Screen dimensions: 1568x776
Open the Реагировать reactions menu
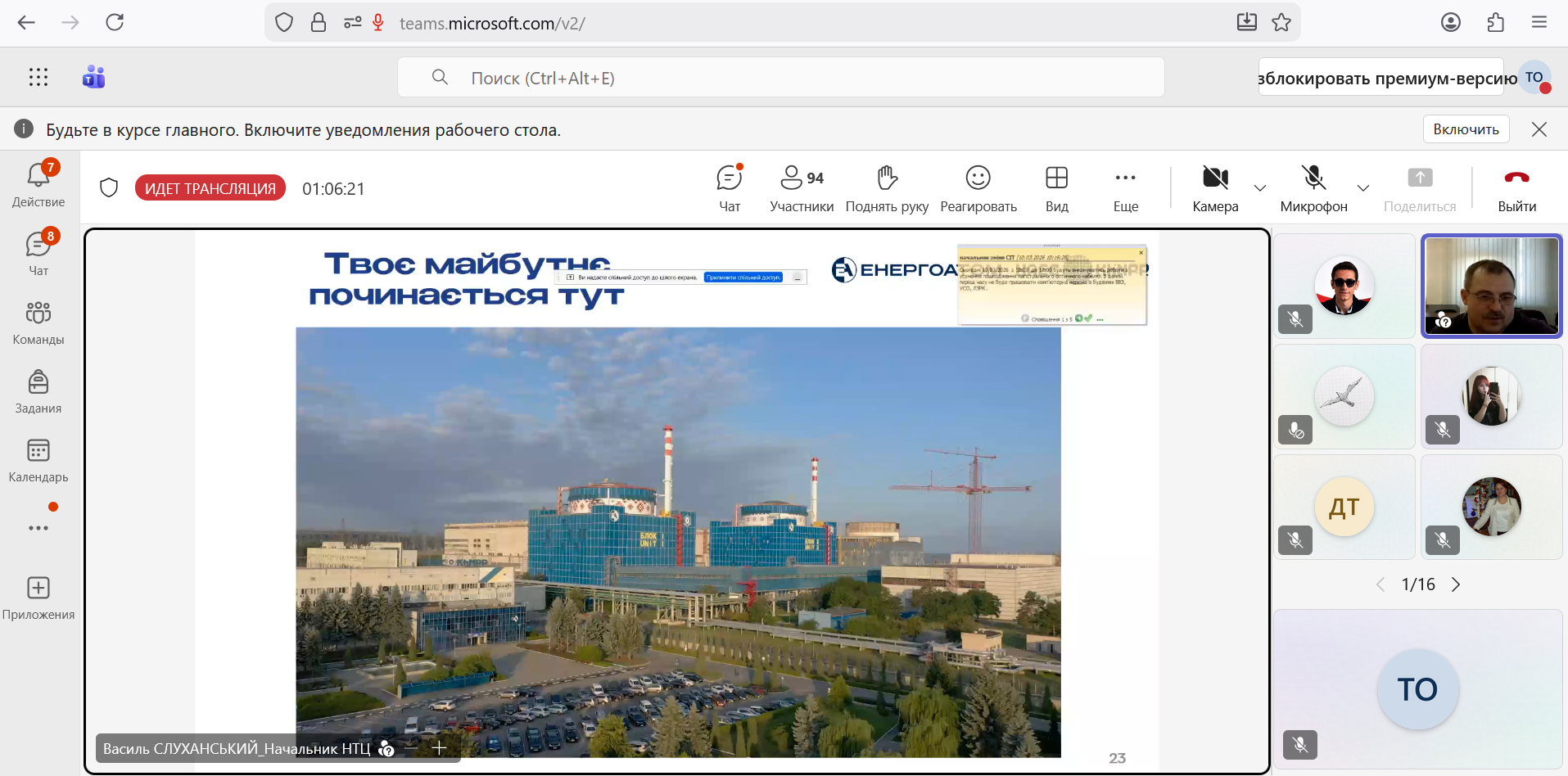coord(978,188)
